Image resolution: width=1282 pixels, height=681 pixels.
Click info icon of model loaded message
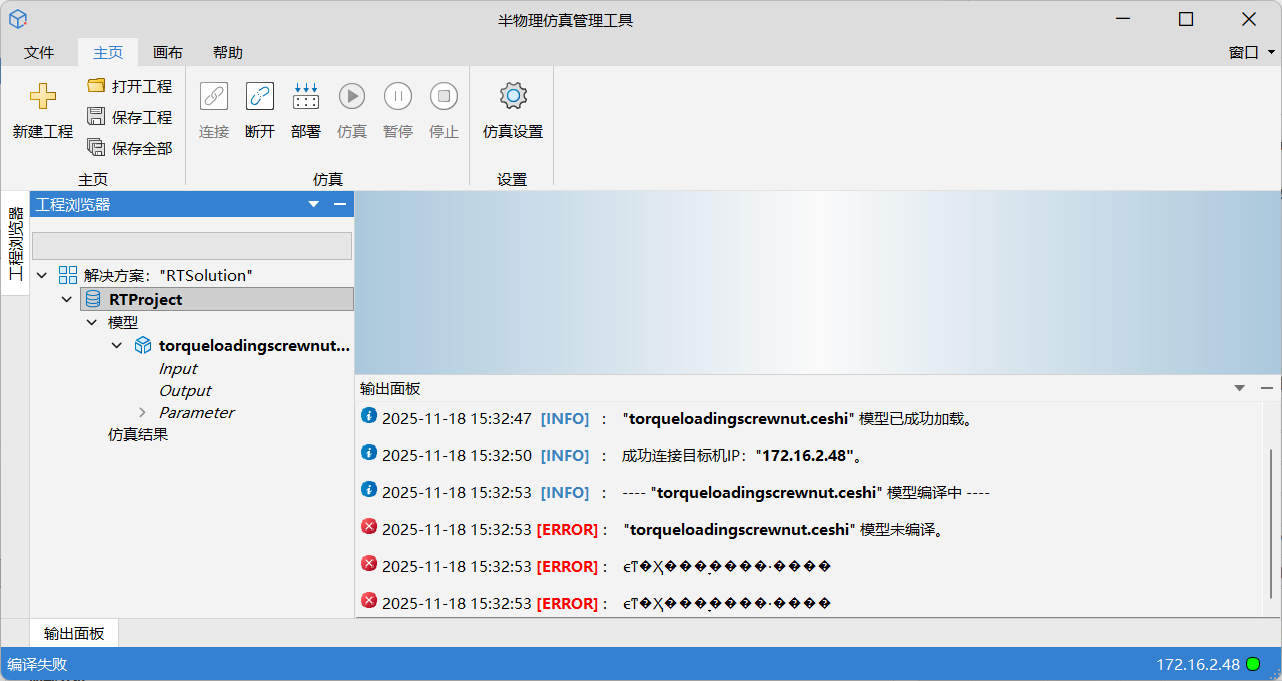pos(368,416)
